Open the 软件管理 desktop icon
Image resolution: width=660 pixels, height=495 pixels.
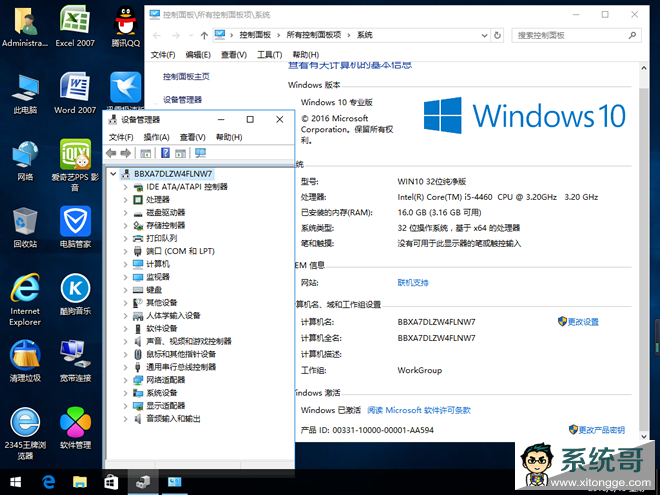[x=75, y=428]
